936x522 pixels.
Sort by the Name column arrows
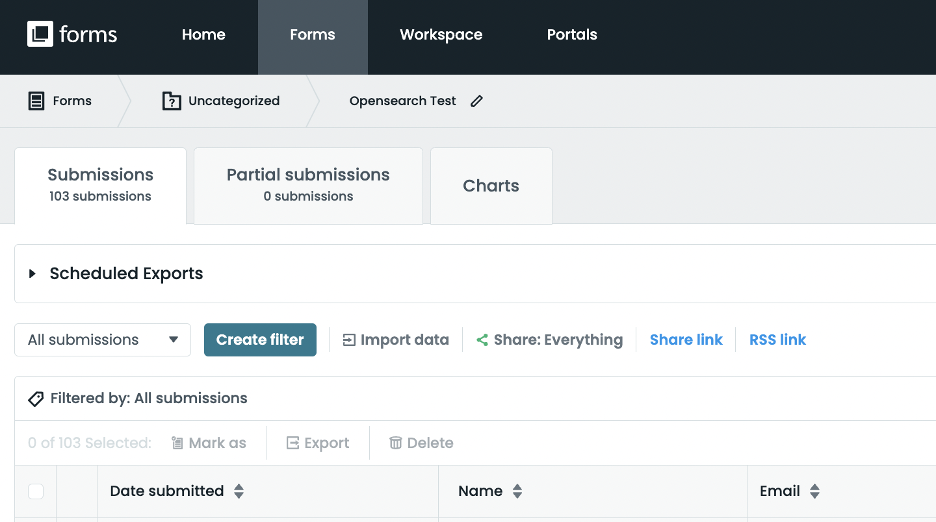(x=517, y=491)
